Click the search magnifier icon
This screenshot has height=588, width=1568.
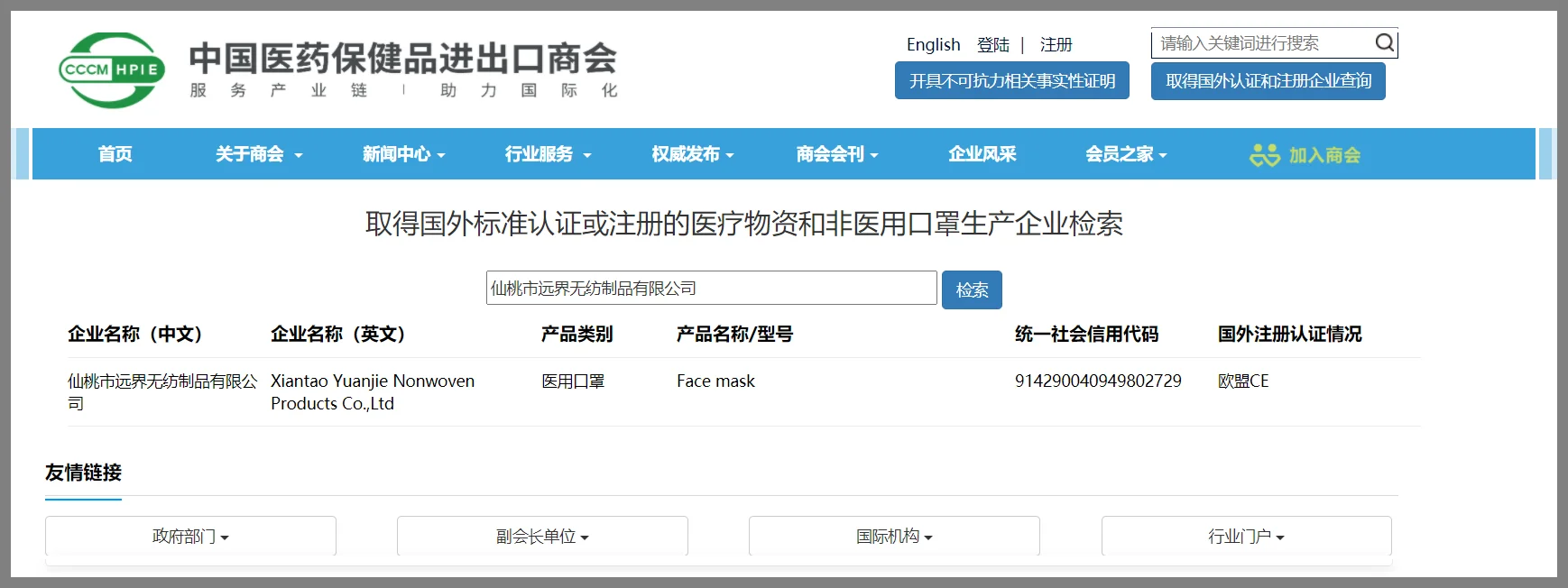1384,43
